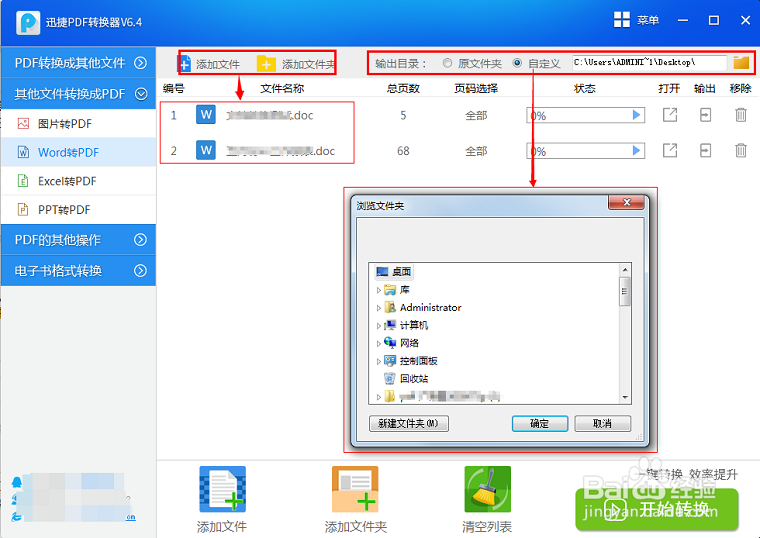Click the large bottom 添加文件 icon

(x=222, y=489)
